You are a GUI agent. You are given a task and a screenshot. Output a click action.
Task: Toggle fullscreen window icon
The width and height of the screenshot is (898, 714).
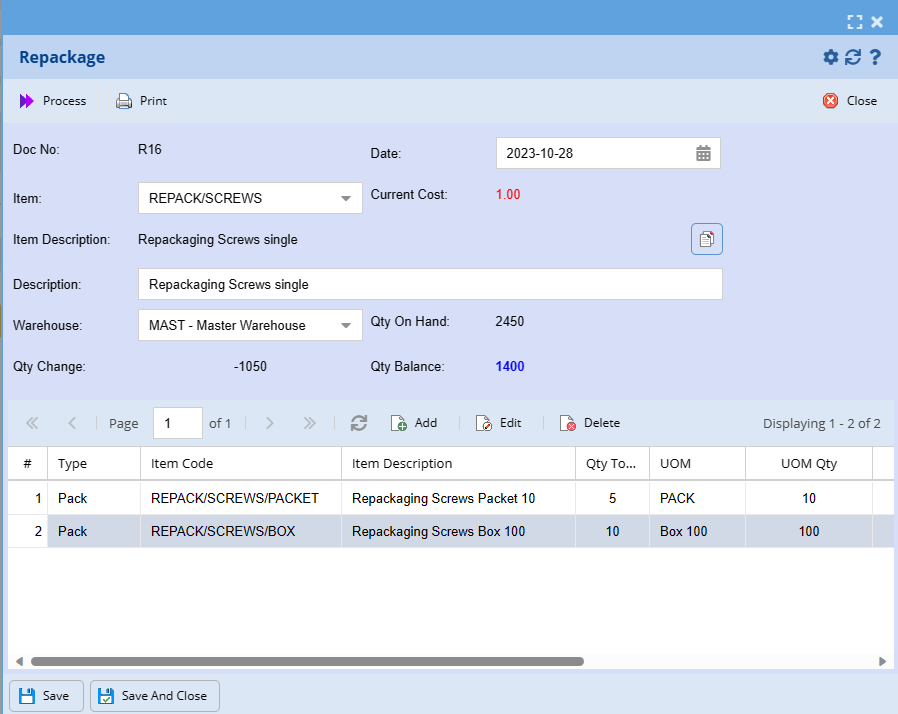coord(854,21)
